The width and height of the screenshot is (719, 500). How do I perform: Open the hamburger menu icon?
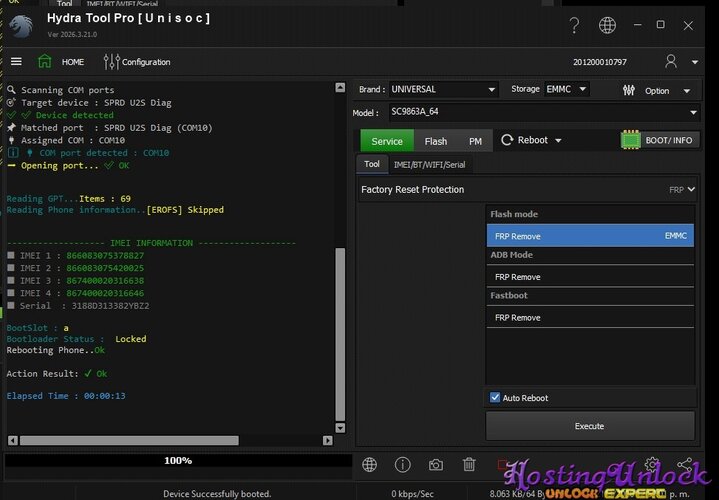pyautogui.click(x=16, y=62)
